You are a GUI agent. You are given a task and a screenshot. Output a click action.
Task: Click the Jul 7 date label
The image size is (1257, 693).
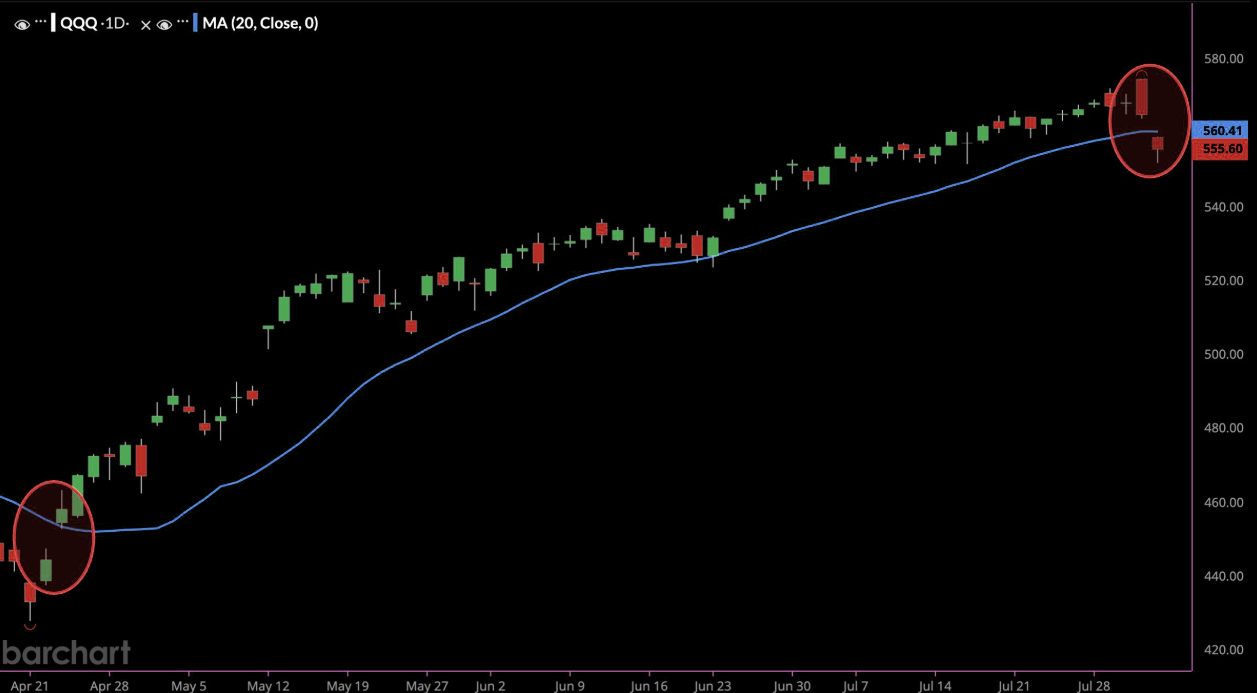pos(855,686)
